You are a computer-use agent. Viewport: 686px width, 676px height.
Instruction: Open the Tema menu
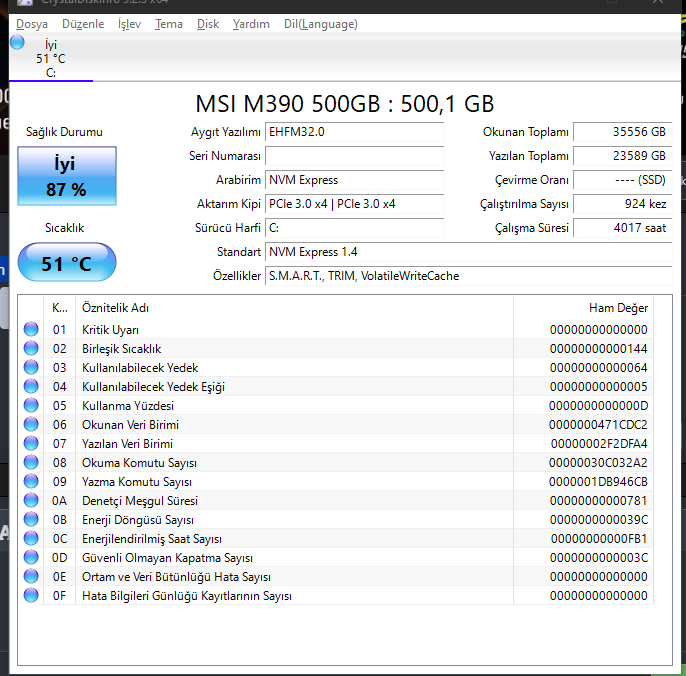169,24
